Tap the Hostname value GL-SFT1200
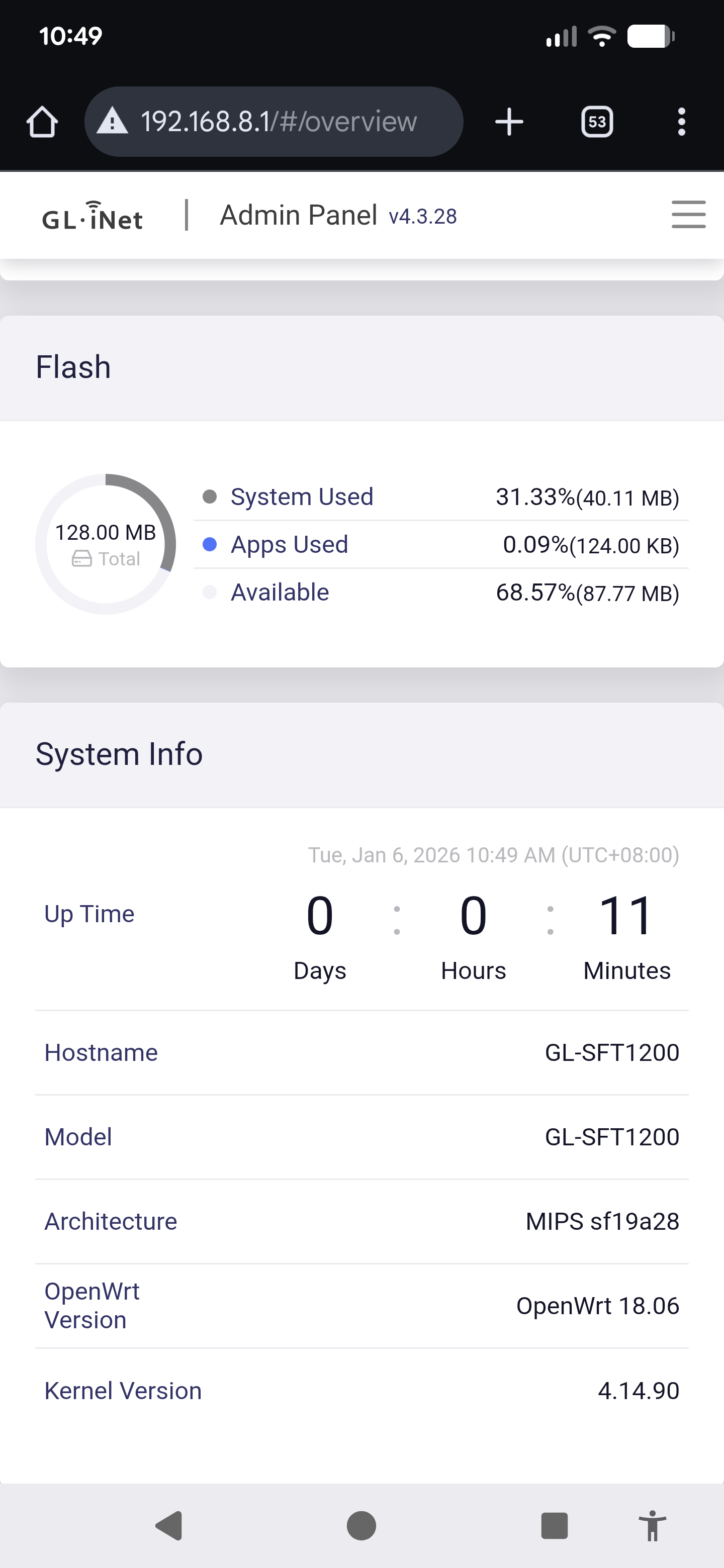Image resolution: width=724 pixels, height=1568 pixels. [x=611, y=1052]
